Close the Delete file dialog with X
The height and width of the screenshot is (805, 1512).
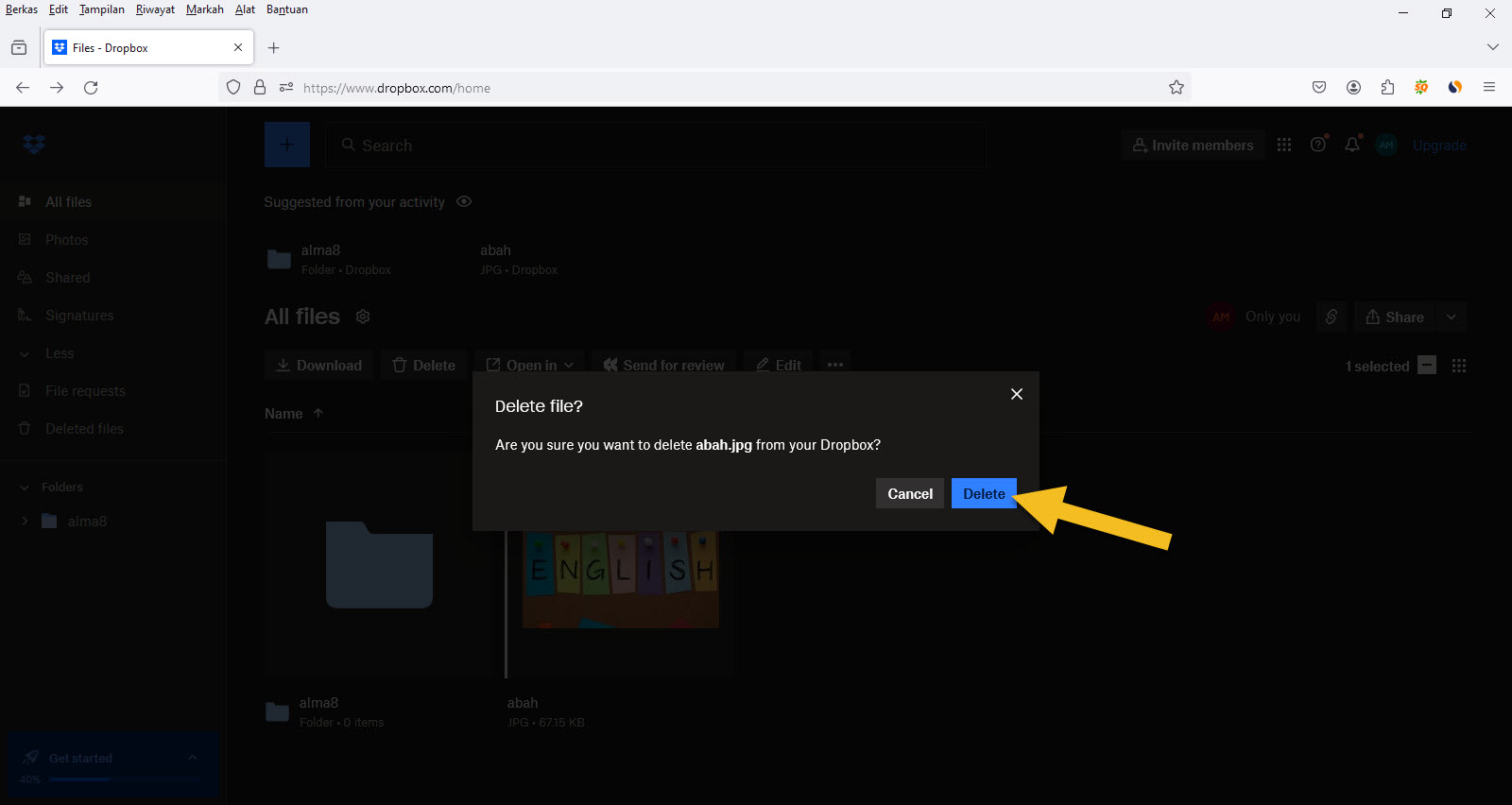point(1017,394)
